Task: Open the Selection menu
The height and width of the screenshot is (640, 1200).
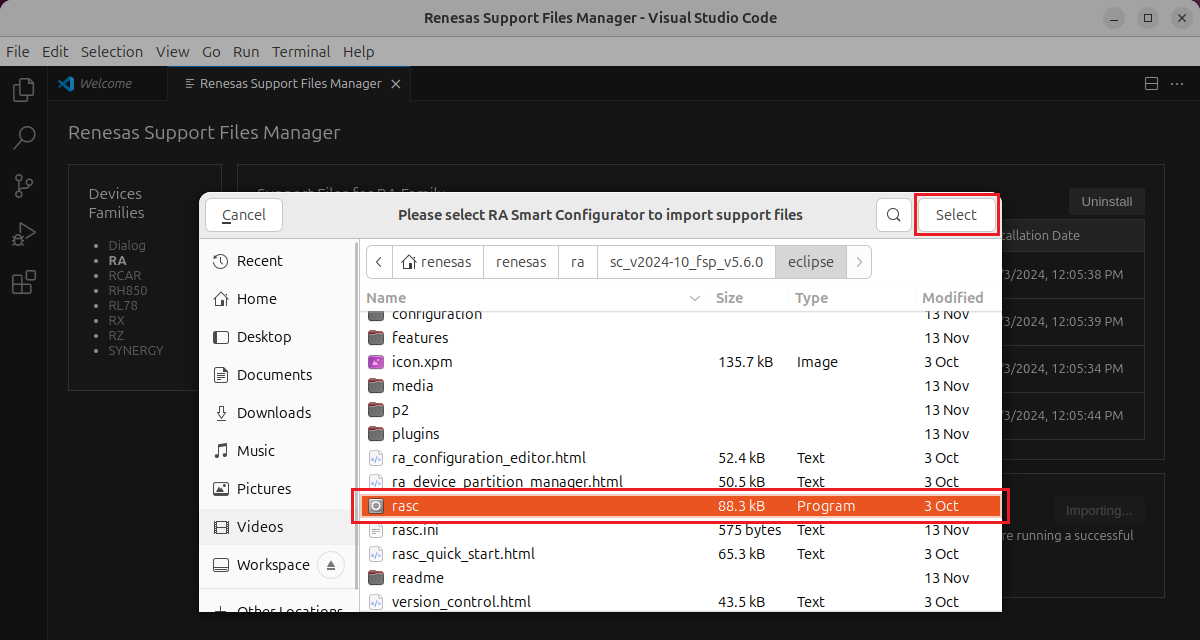Action: tap(112, 52)
